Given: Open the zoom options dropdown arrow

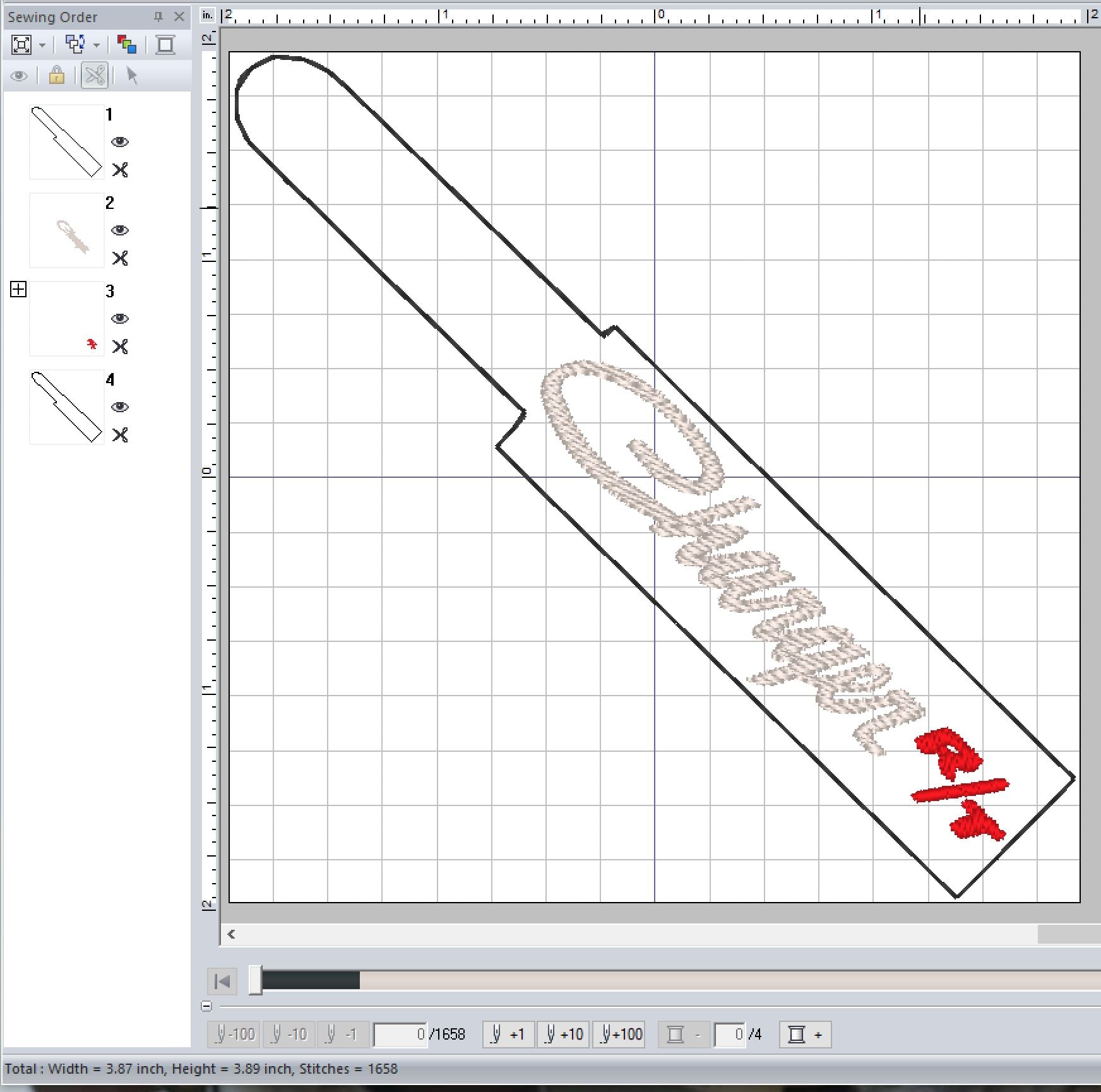Looking at the screenshot, I should [42, 45].
